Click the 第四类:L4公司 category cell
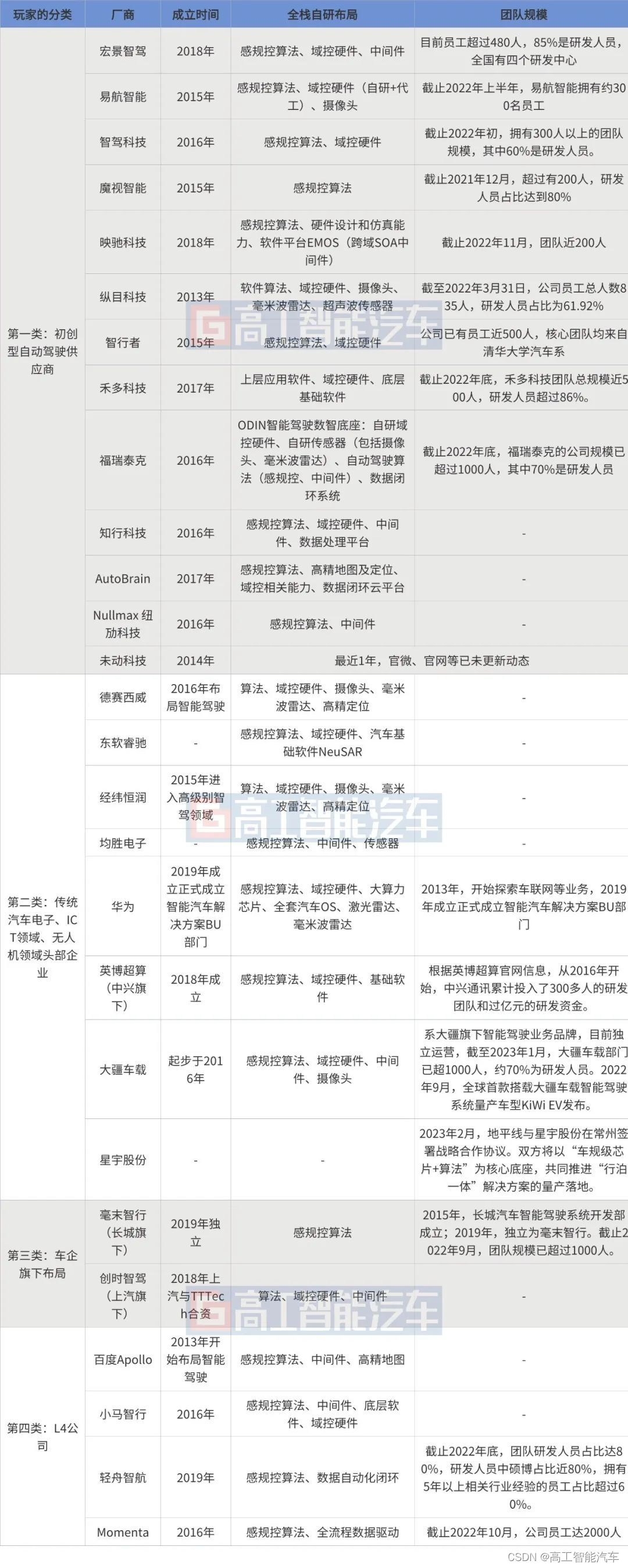 tap(42, 1437)
